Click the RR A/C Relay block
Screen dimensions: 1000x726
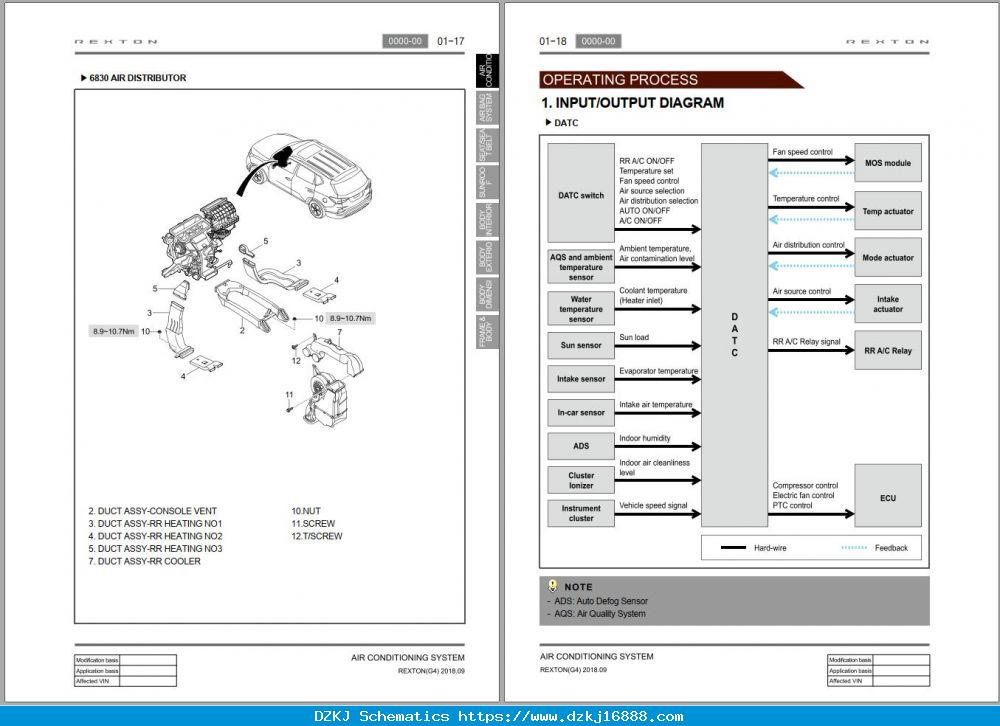click(x=888, y=350)
